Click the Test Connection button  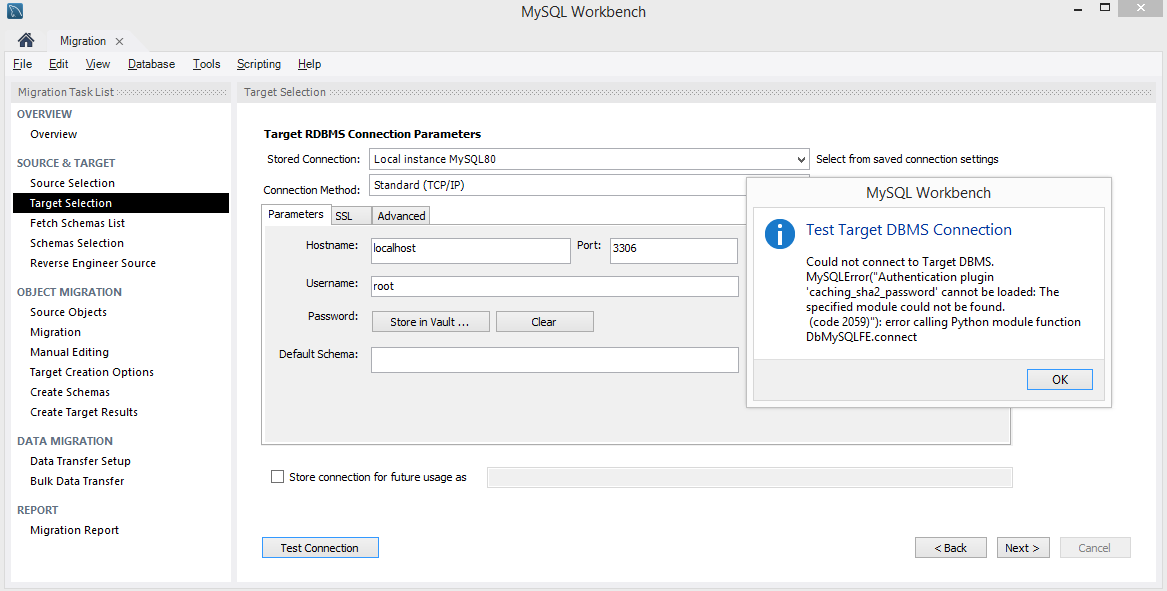pos(320,548)
